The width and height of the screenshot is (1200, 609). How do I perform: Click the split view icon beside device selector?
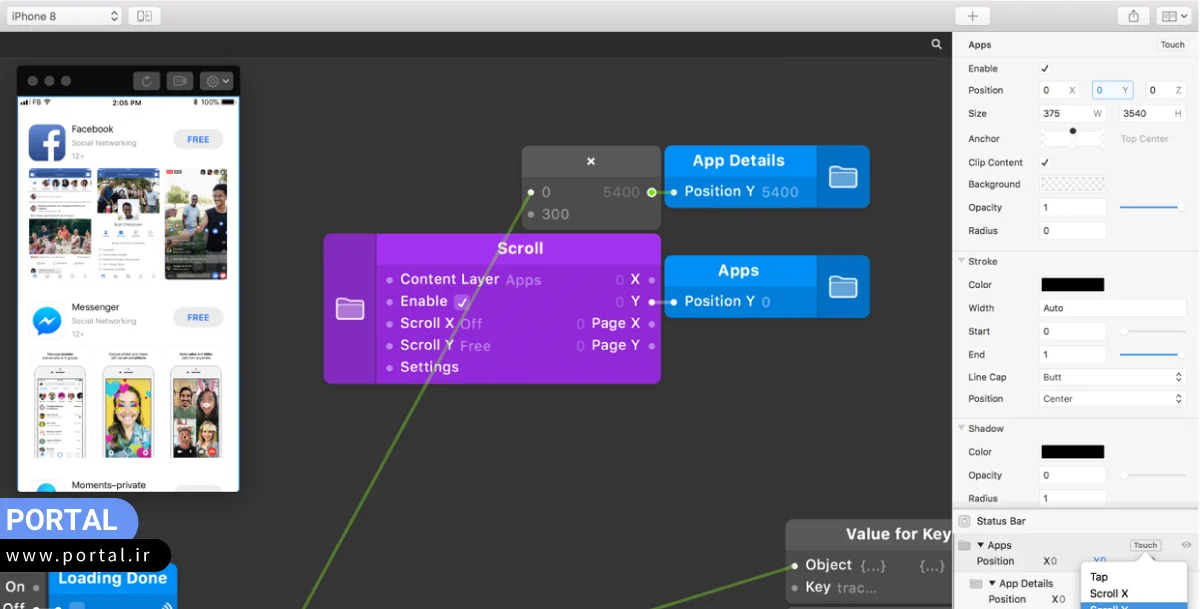[x=145, y=16]
